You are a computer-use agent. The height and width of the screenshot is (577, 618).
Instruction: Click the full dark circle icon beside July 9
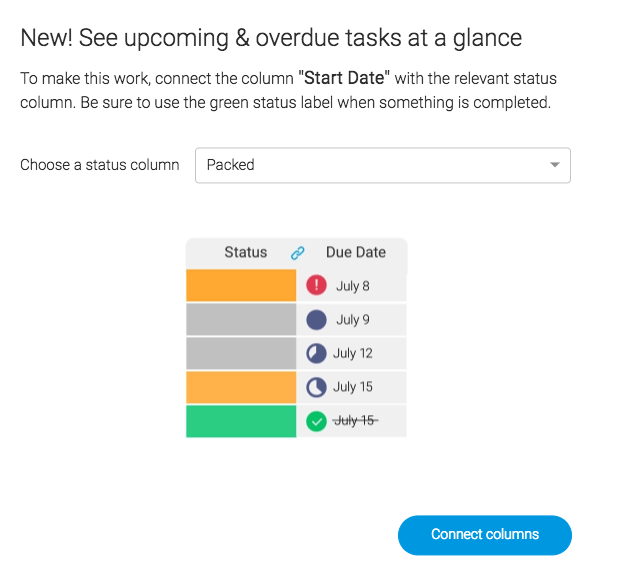click(x=316, y=319)
